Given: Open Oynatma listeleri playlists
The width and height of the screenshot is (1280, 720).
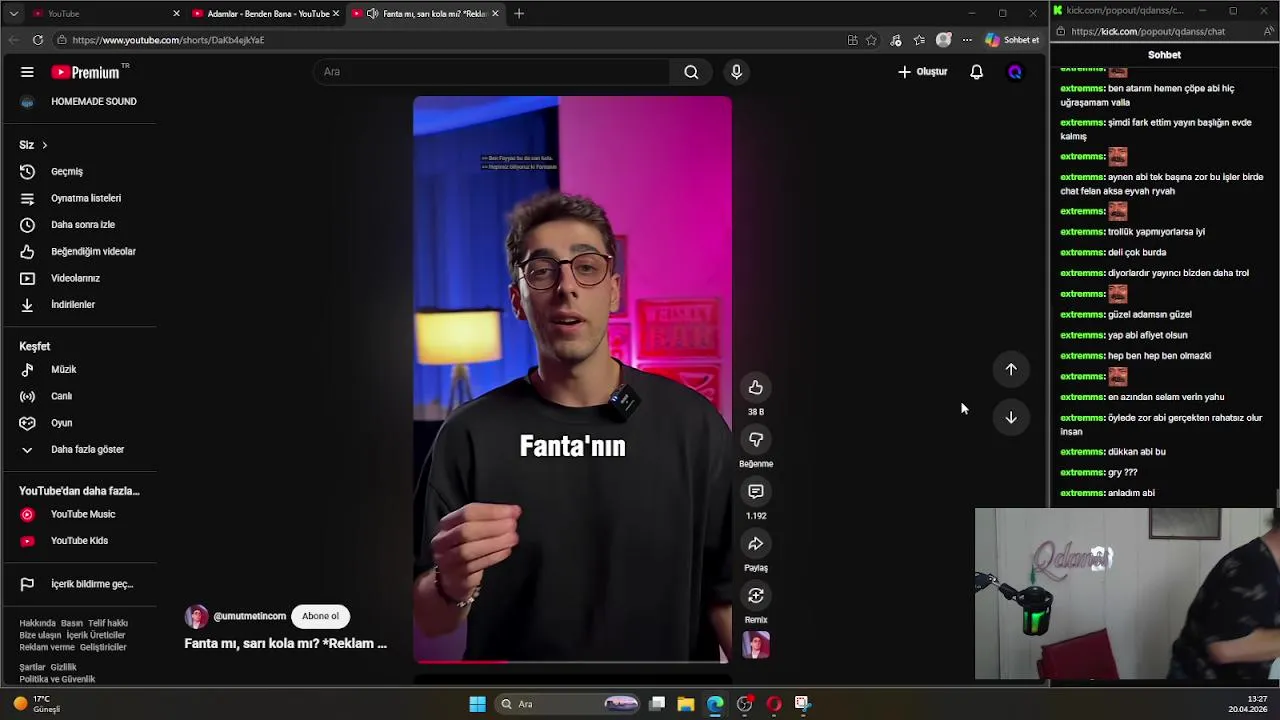Looking at the screenshot, I should coord(84,198).
